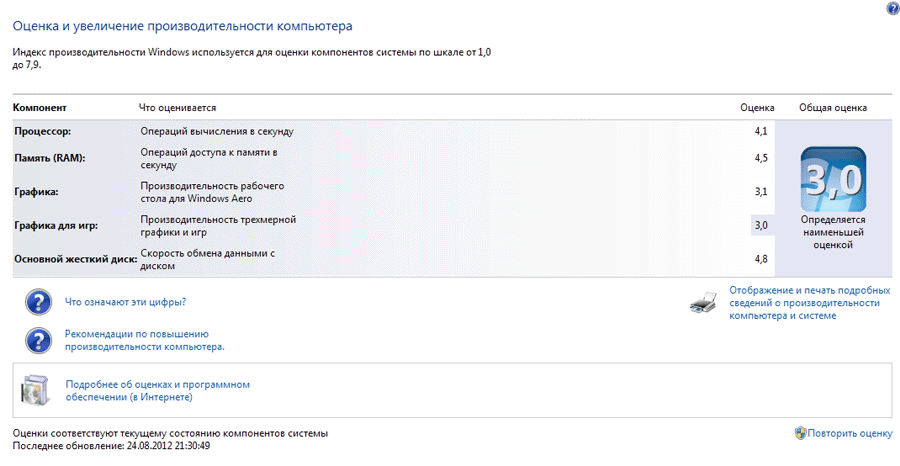Click the "Общая оценка" column header

832,107
